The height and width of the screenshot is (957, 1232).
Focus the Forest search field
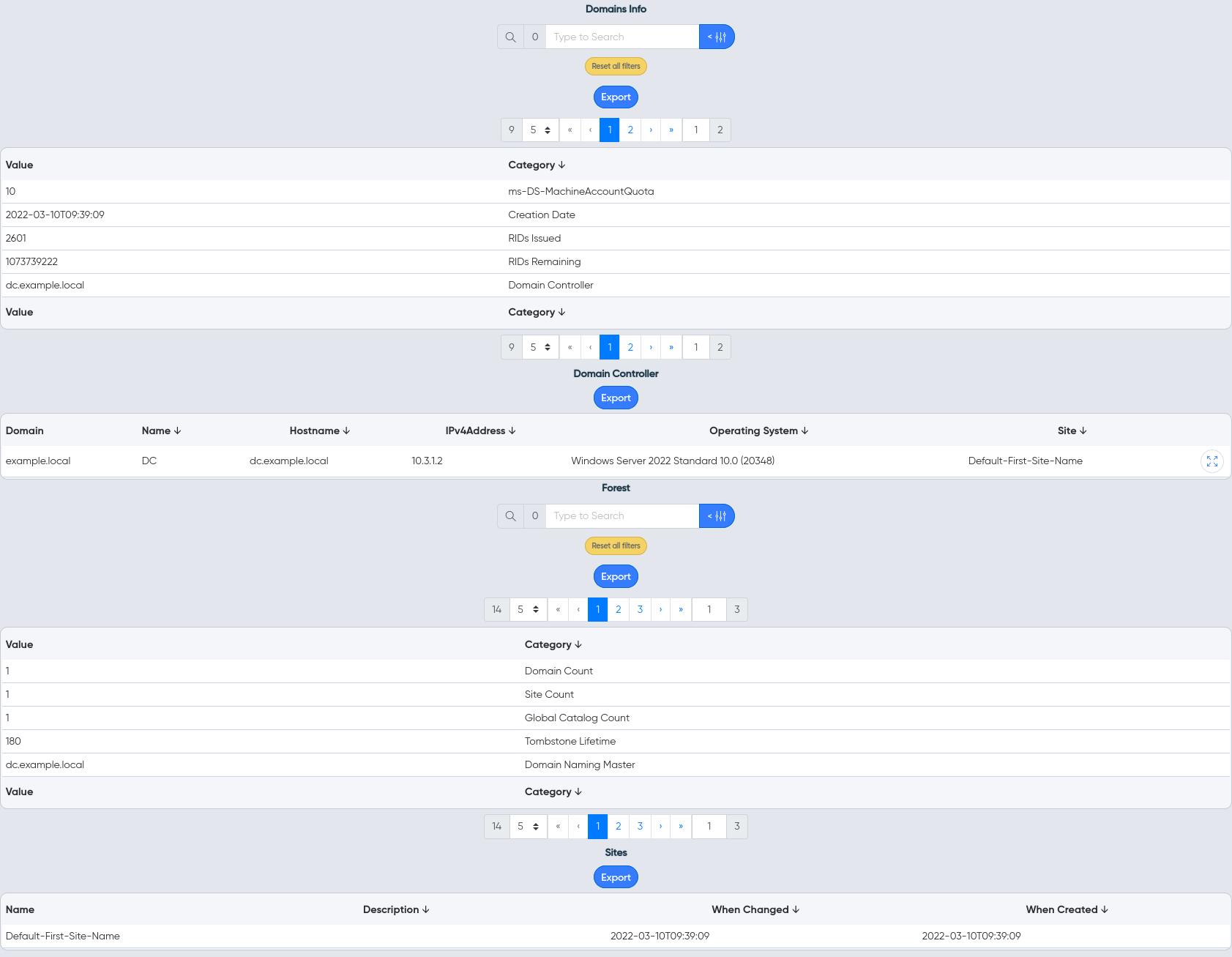(622, 516)
